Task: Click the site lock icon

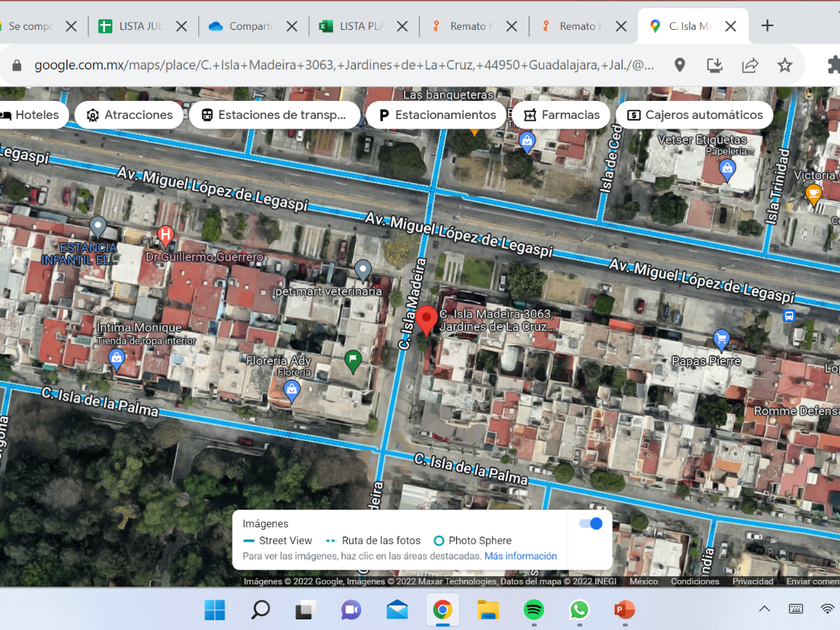Action: point(17,65)
